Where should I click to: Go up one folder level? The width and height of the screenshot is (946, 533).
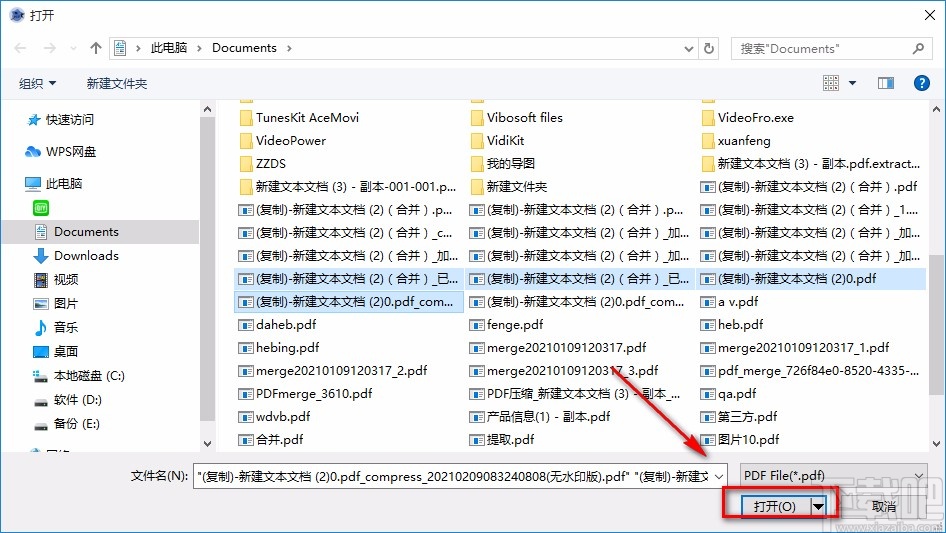pos(95,48)
